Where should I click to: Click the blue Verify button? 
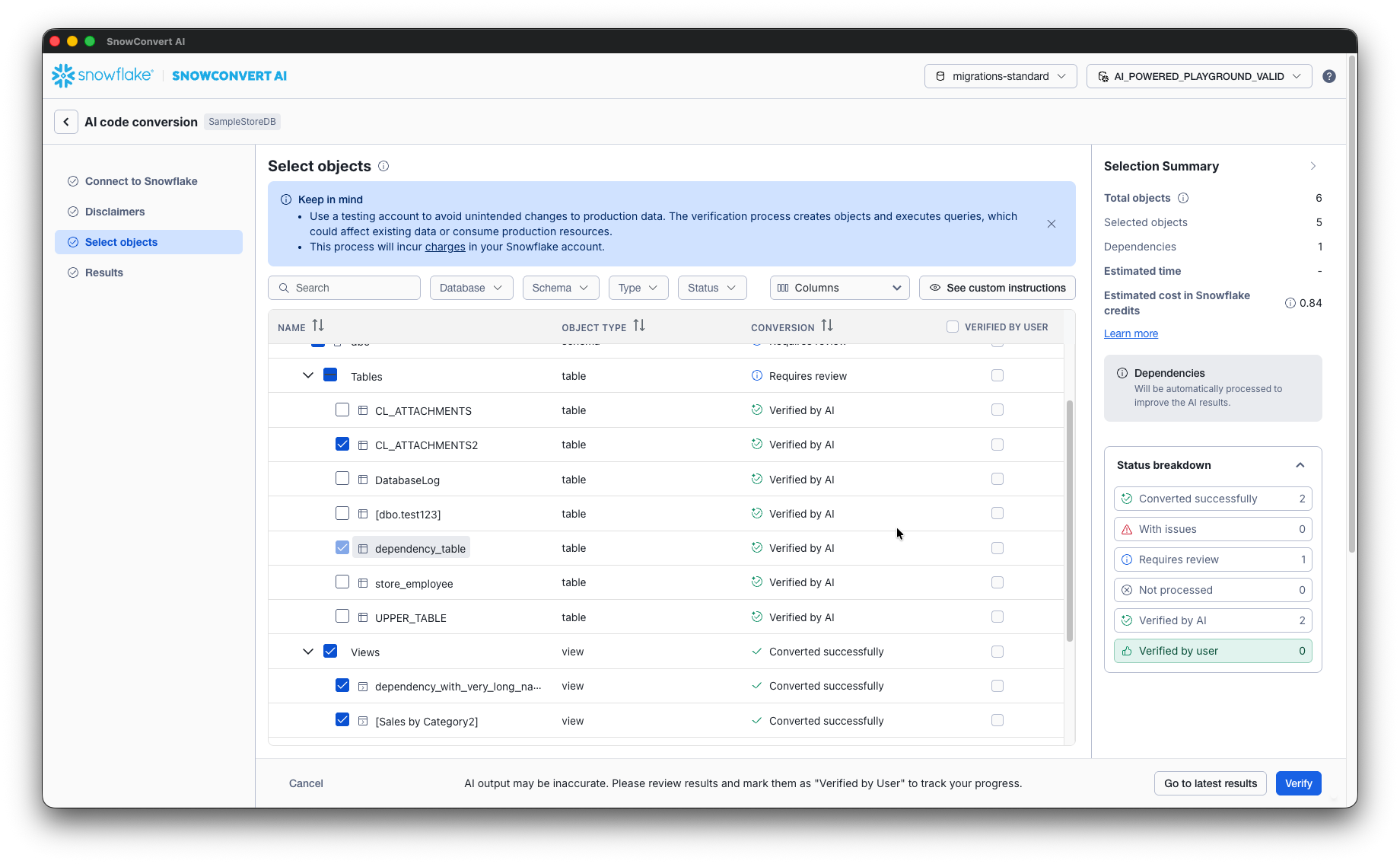click(1298, 783)
